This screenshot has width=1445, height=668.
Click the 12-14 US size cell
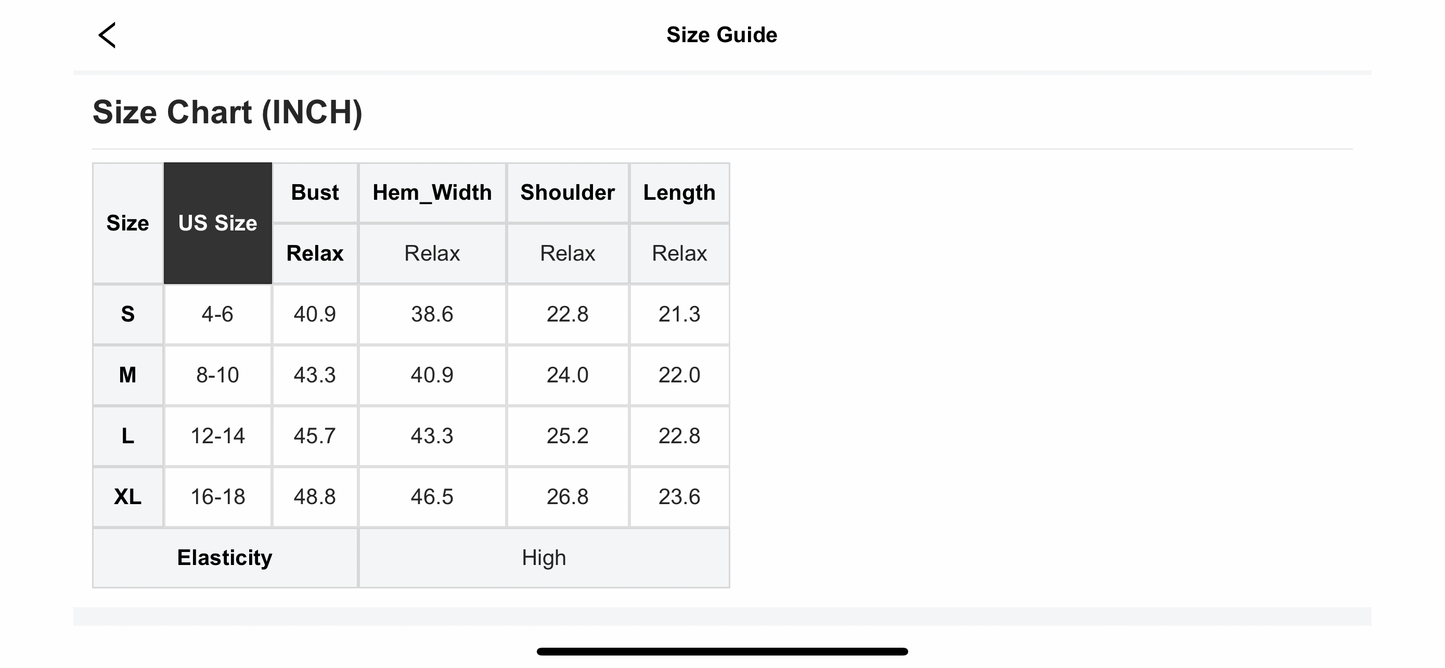tap(217, 436)
